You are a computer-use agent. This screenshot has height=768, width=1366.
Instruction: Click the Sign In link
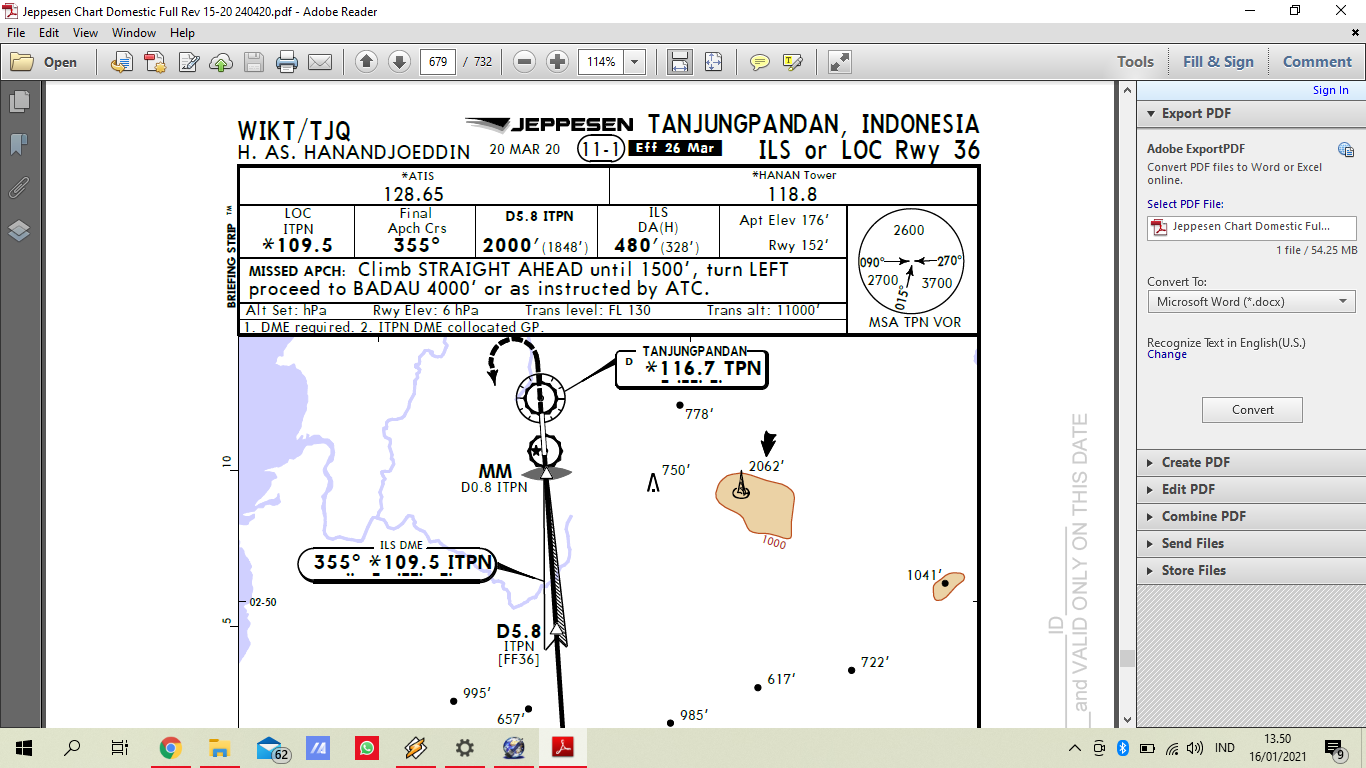pos(1330,89)
